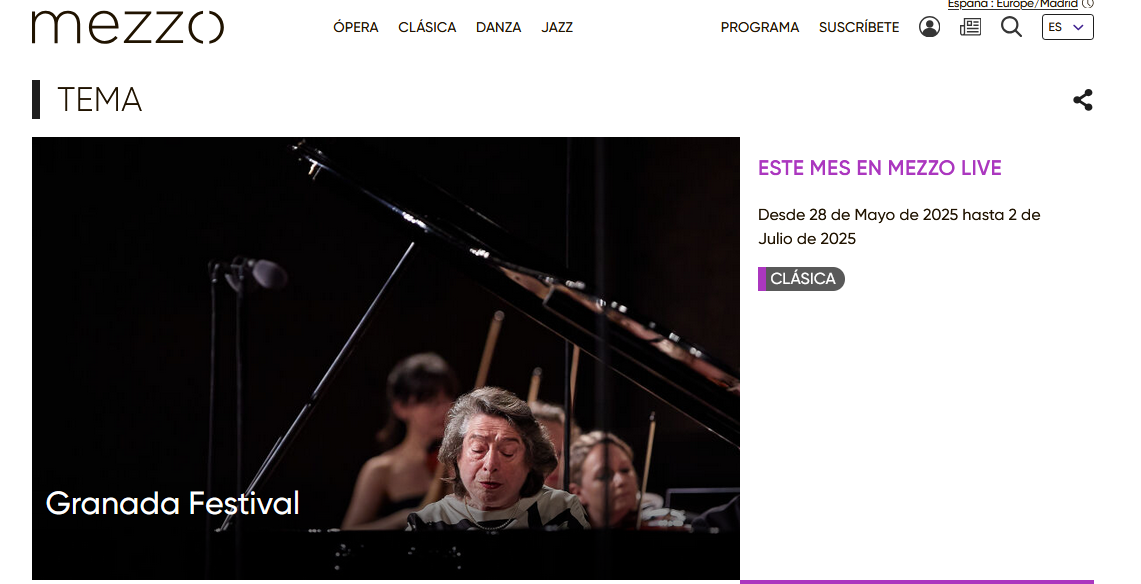Click the purple CLÁSICA category tag

pyautogui.click(x=801, y=279)
